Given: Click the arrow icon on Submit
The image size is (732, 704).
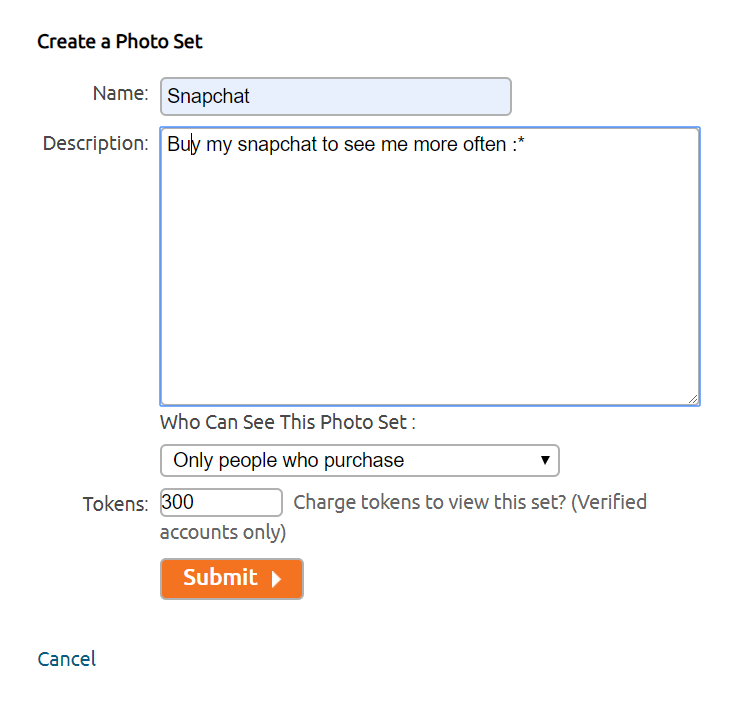Looking at the screenshot, I should pos(277,579).
